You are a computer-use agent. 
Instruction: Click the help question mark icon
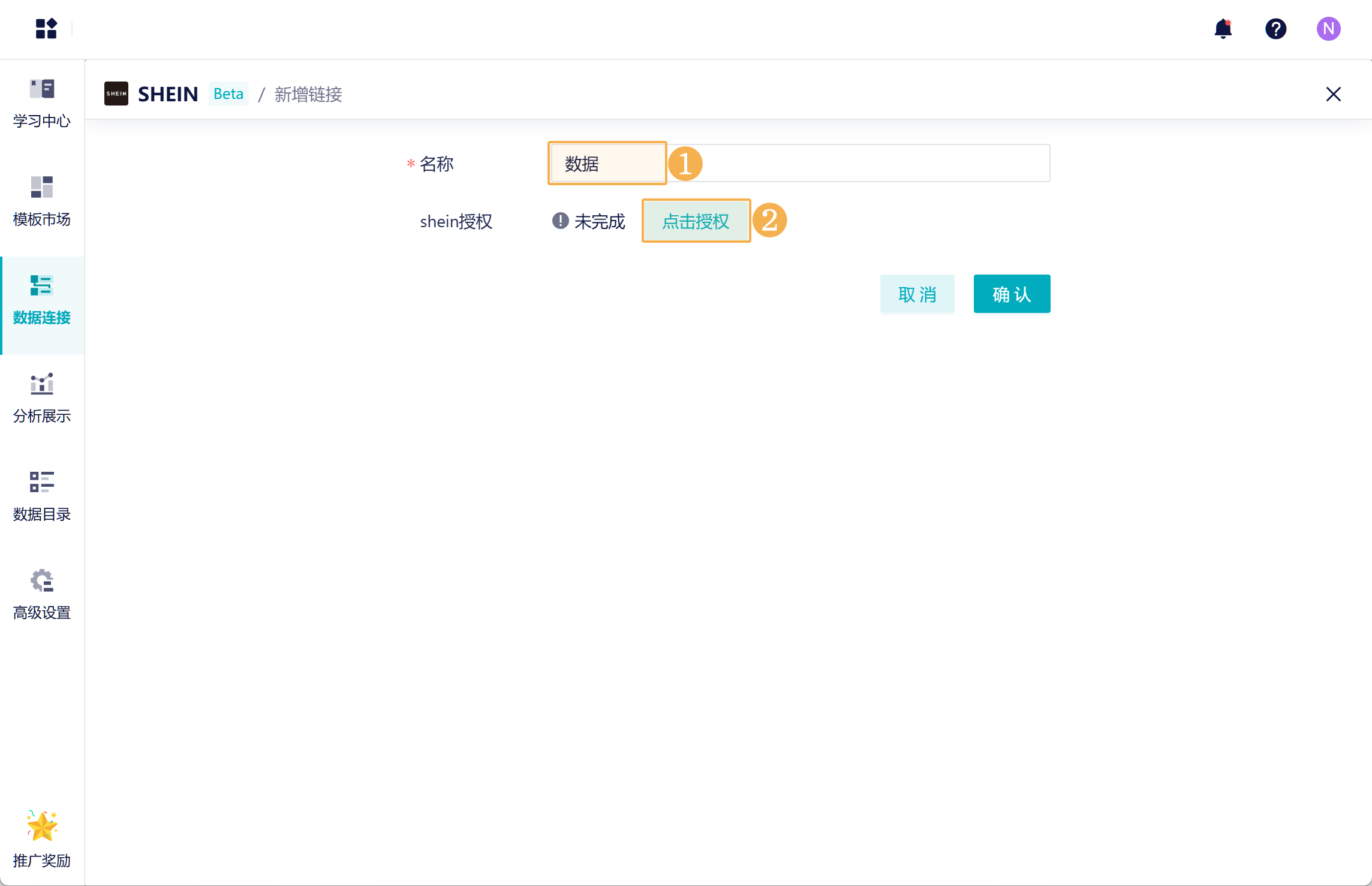[x=1275, y=28]
